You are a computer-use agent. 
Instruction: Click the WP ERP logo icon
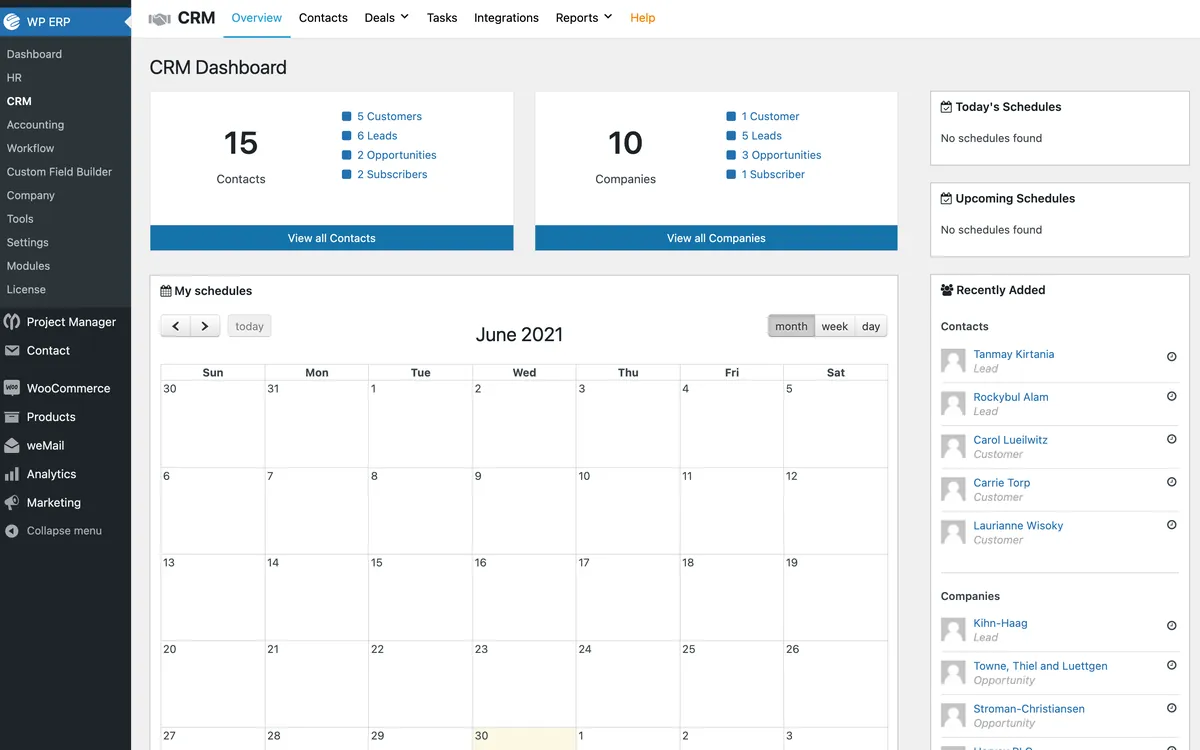(x=12, y=21)
